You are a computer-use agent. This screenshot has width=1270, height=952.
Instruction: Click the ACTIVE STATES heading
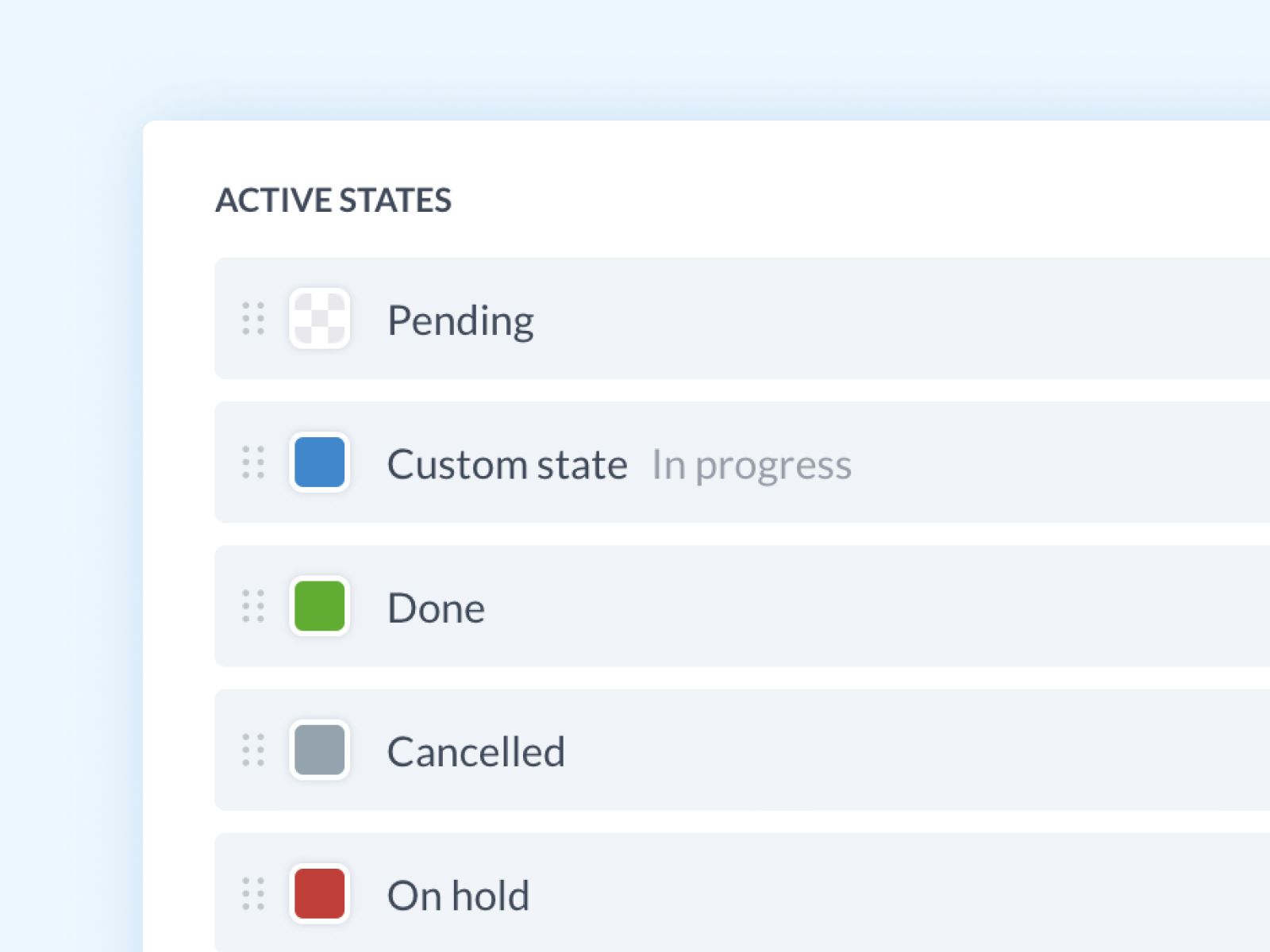point(333,200)
